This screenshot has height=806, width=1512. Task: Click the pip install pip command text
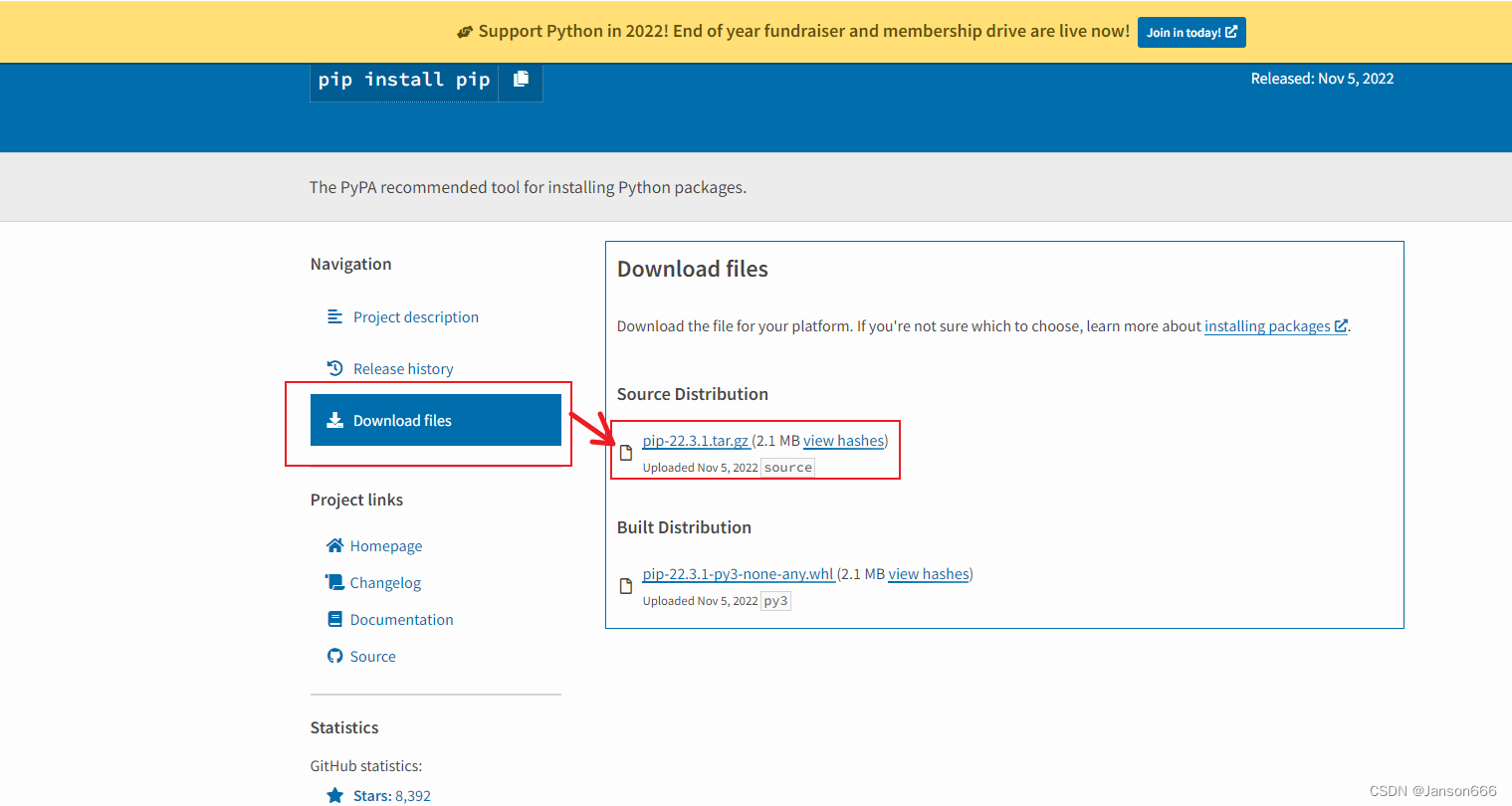coord(404,80)
